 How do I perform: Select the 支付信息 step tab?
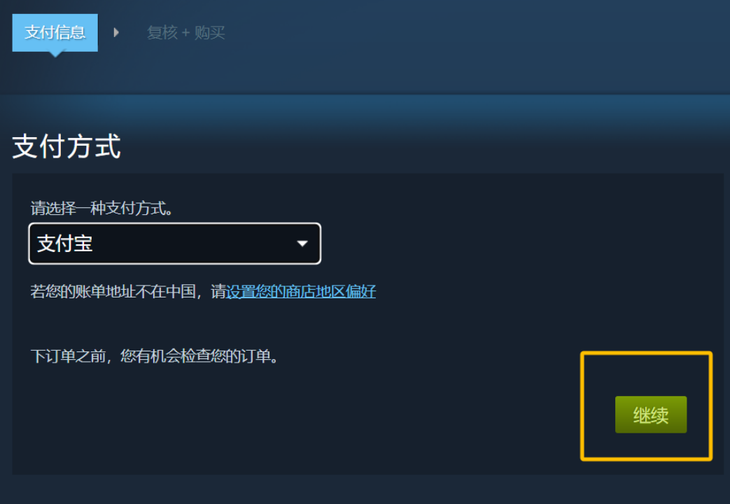click(55, 33)
